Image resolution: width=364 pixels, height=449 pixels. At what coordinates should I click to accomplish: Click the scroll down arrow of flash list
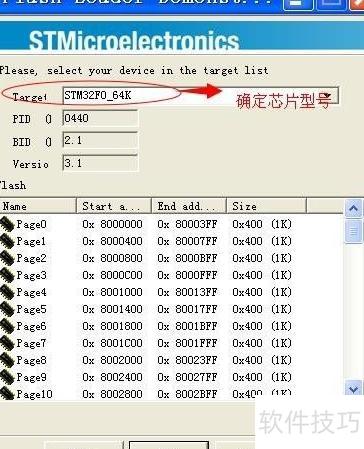(x=353, y=389)
